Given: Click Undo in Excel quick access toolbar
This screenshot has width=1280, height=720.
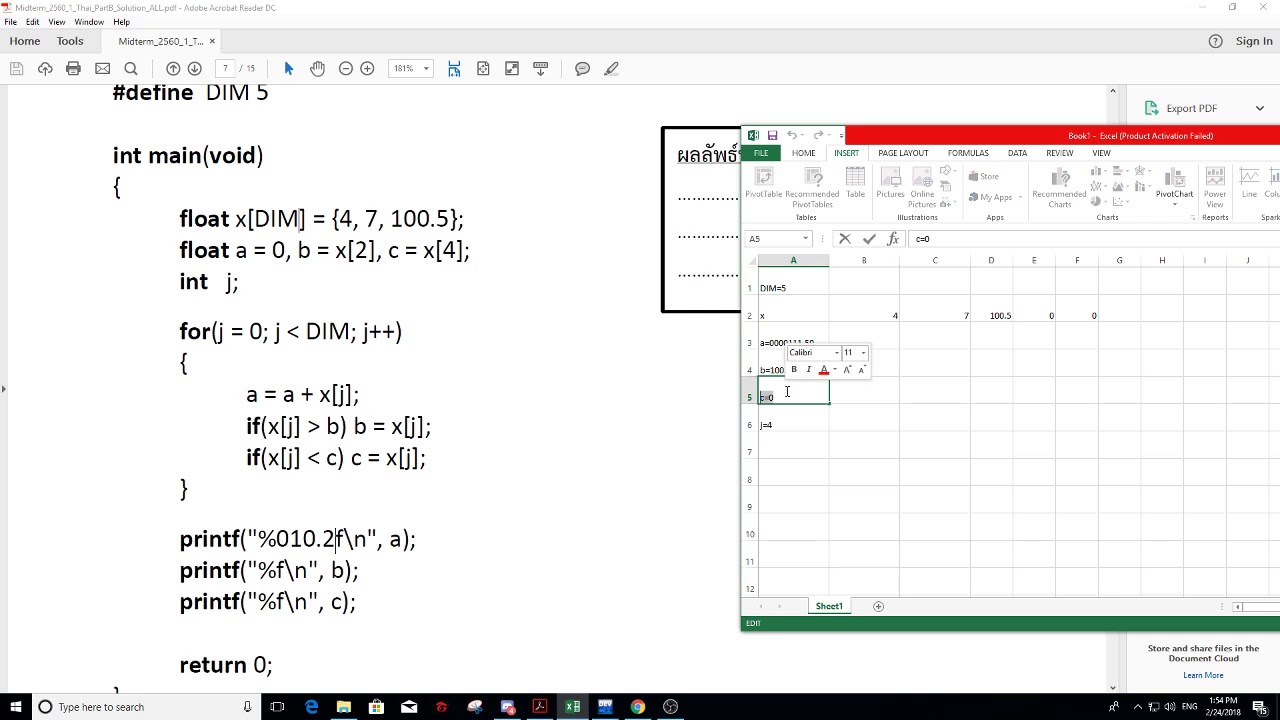Looking at the screenshot, I should pos(791,135).
